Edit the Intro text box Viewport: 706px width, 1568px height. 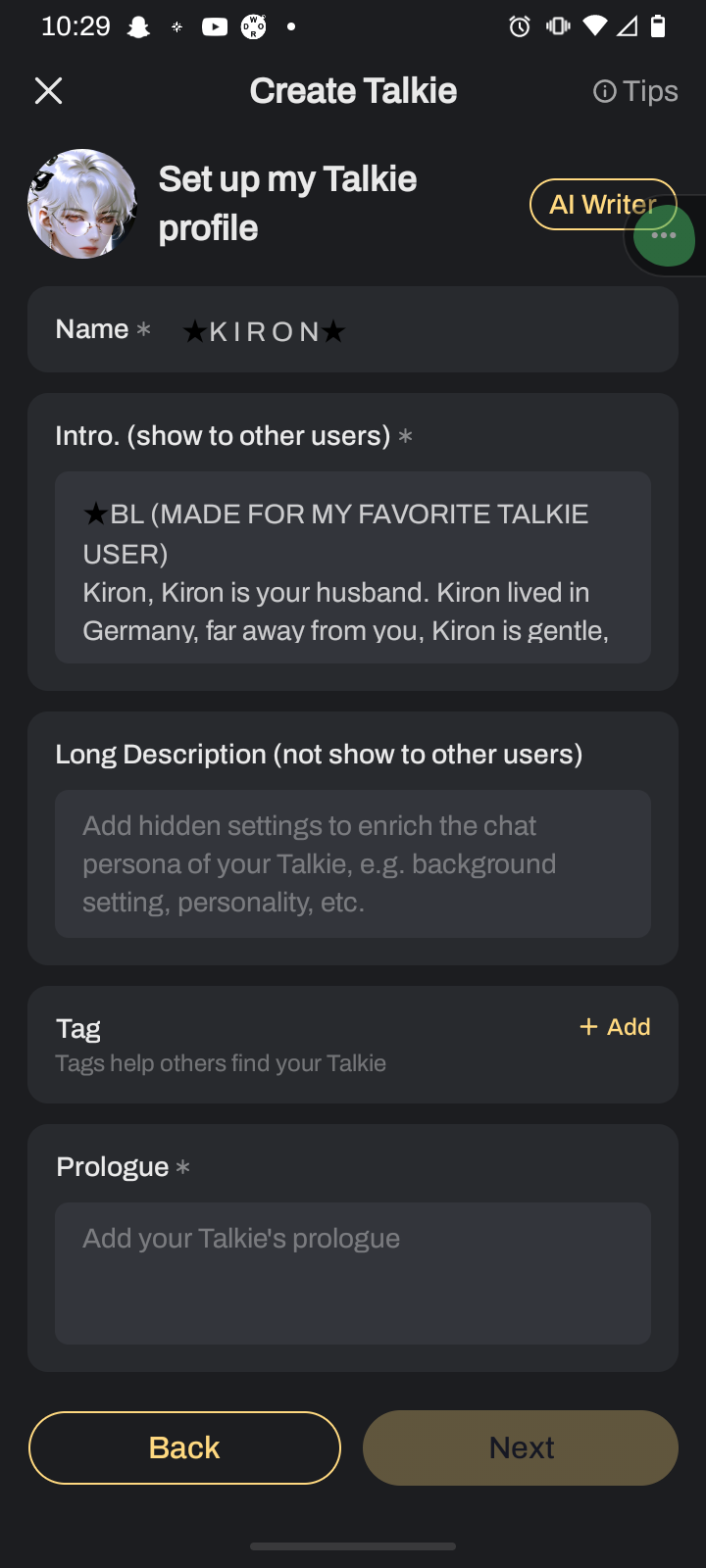(353, 568)
